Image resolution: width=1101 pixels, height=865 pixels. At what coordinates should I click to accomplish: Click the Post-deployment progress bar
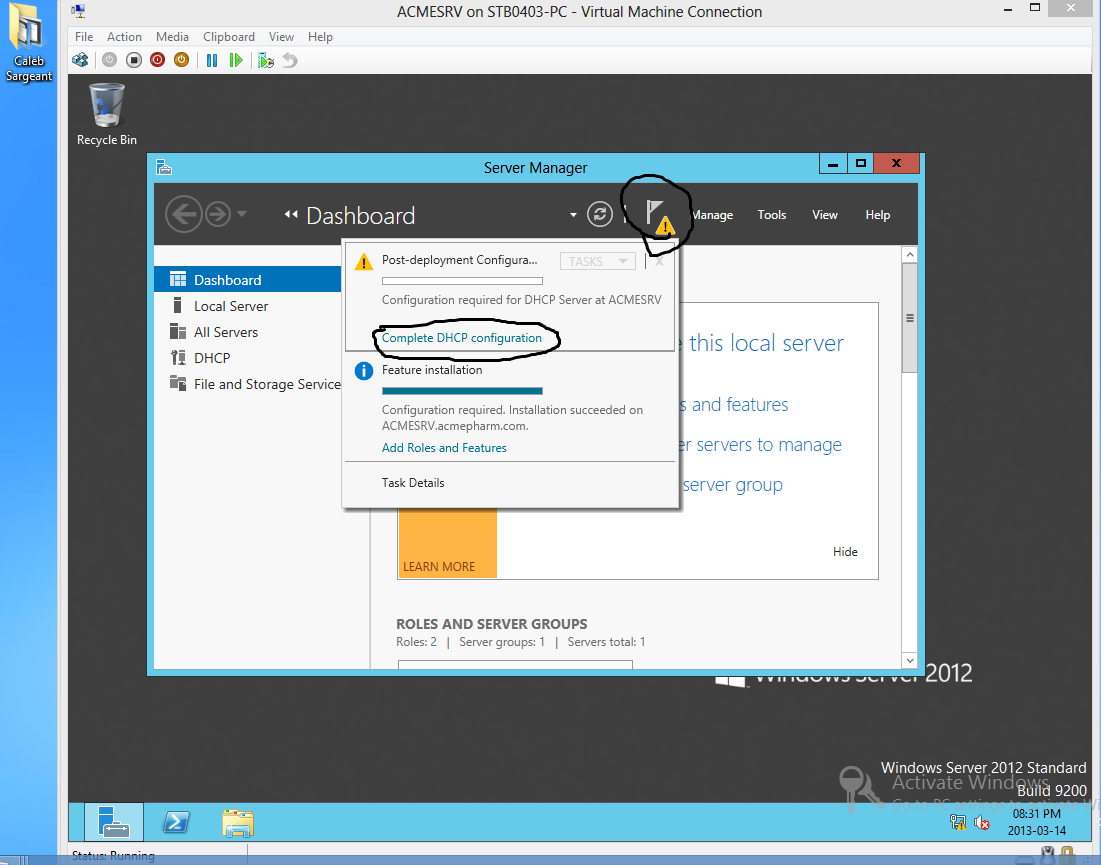[x=462, y=281]
